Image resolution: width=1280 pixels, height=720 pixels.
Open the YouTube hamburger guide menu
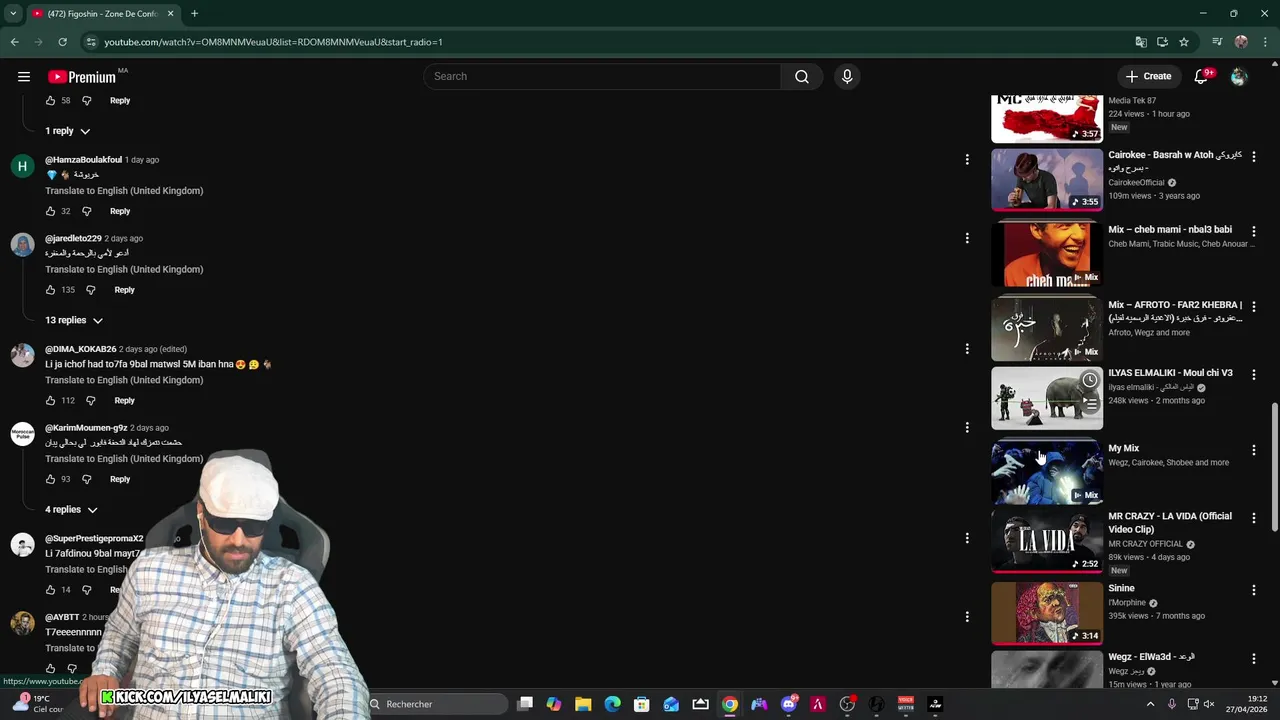[x=24, y=76]
